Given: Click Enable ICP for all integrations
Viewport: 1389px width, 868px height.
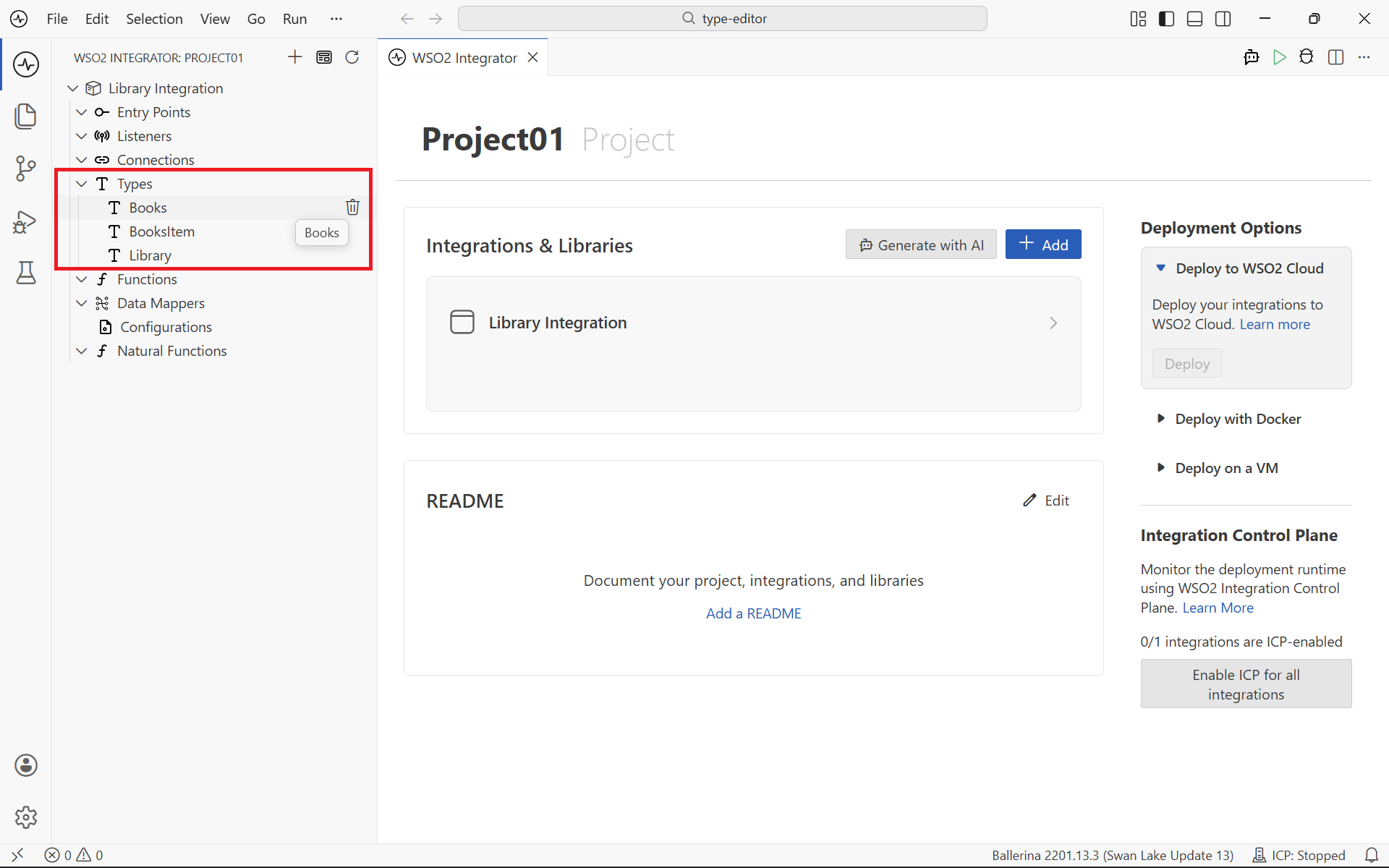Looking at the screenshot, I should [1246, 684].
